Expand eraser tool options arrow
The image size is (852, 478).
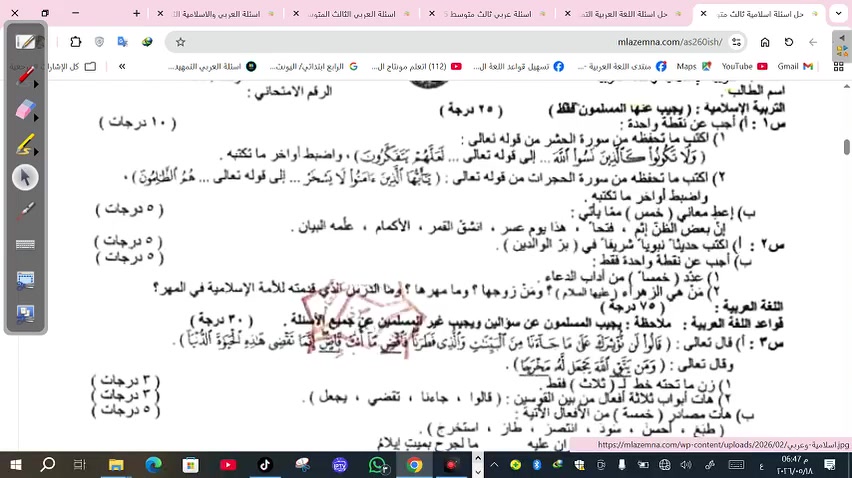pyautogui.click(x=36, y=118)
